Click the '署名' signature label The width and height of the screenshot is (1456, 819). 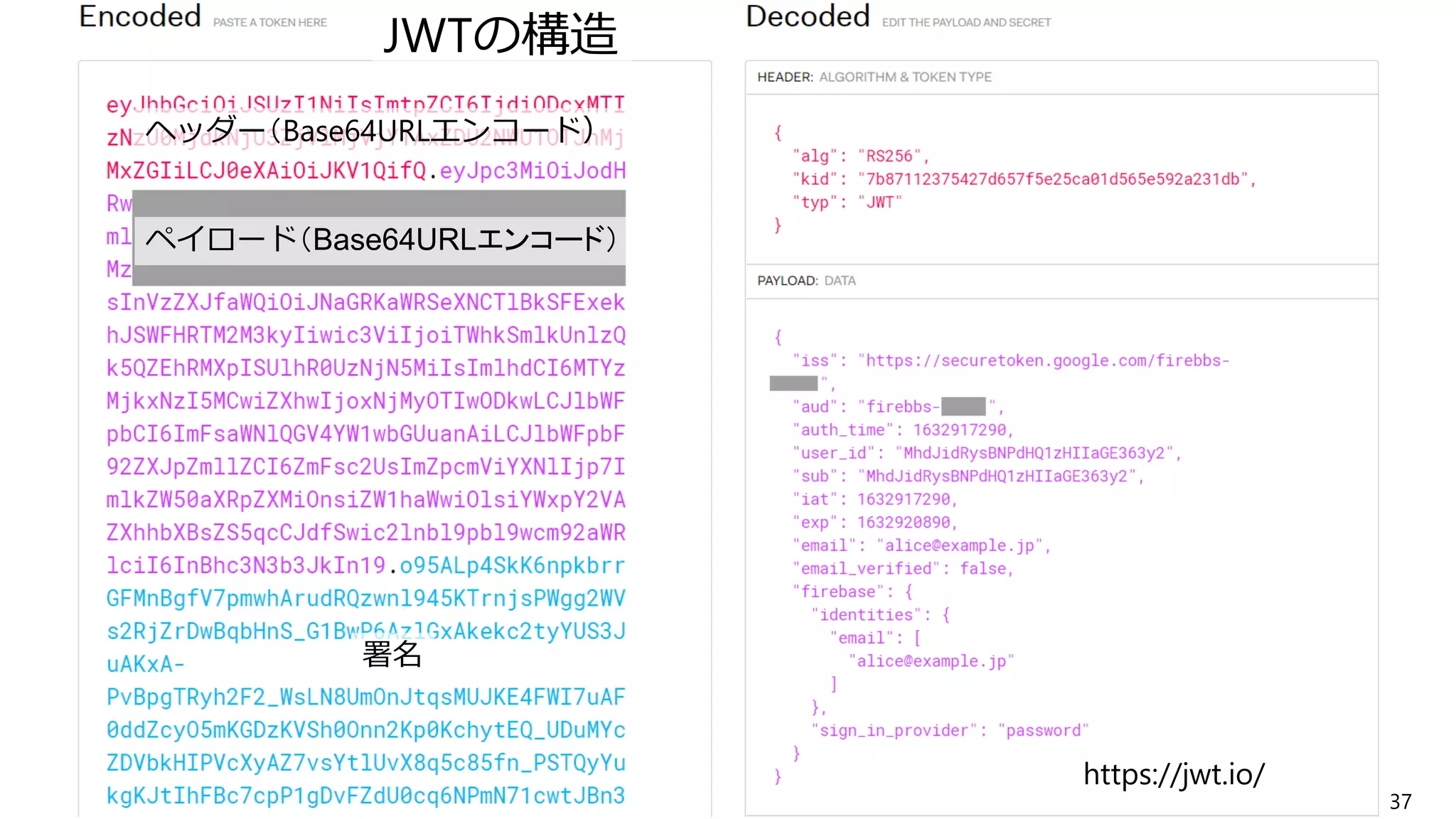(392, 653)
